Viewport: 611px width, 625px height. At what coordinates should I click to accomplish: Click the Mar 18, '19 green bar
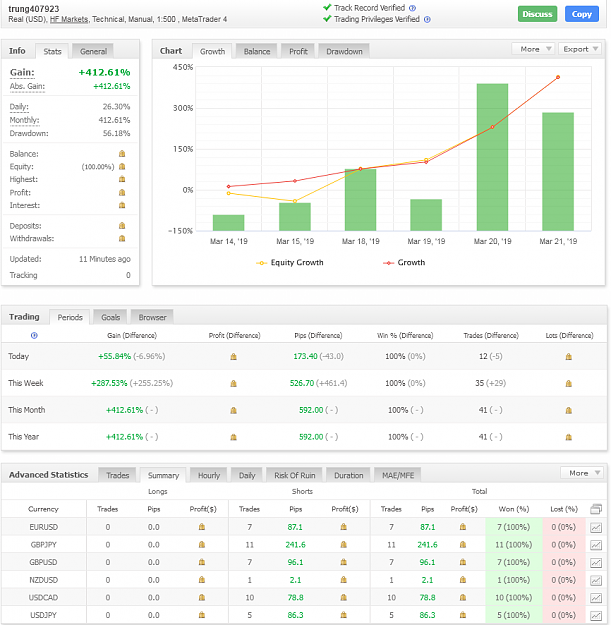360,200
